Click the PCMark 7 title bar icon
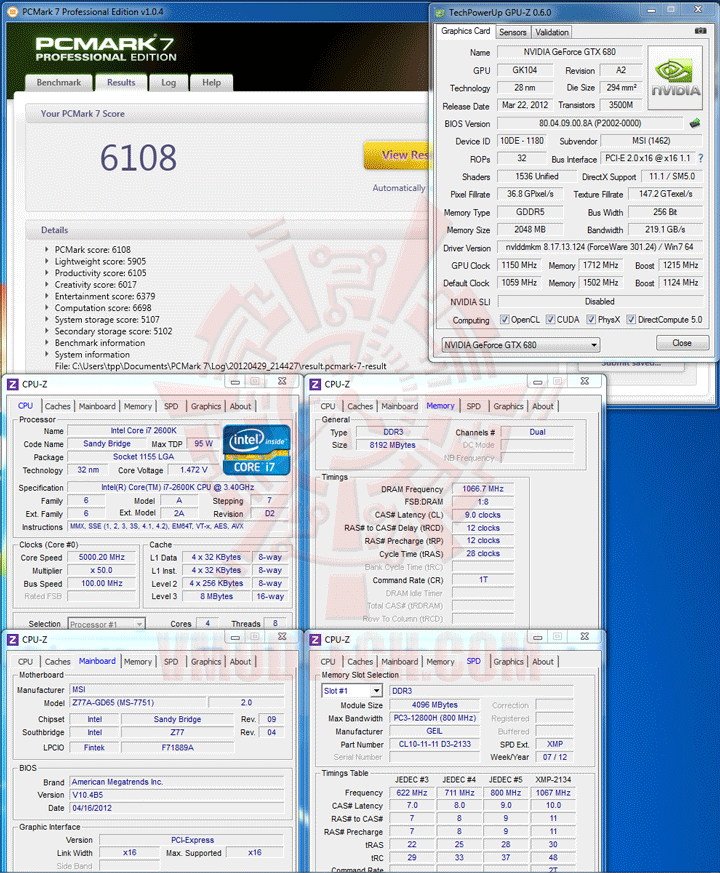Viewport: 720px width, 873px height. coord(13,12)
